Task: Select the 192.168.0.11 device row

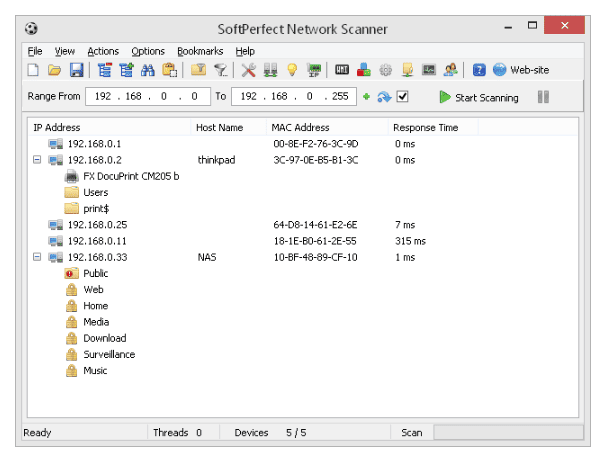Action: click(303, 241)
